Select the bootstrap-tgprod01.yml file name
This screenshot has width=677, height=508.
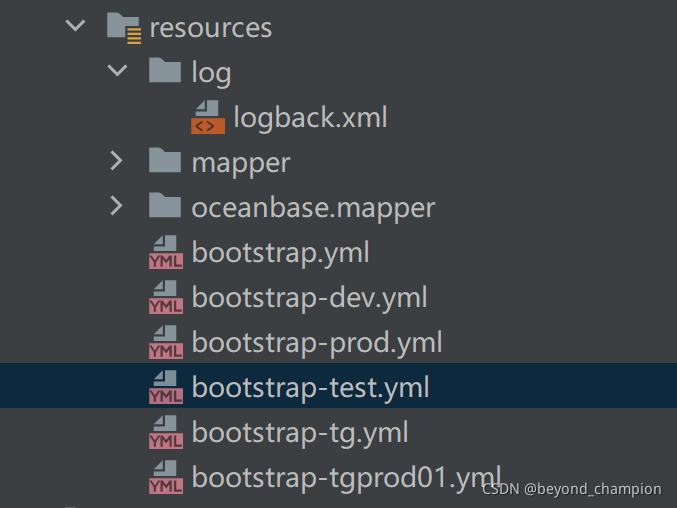pos(347,478)
